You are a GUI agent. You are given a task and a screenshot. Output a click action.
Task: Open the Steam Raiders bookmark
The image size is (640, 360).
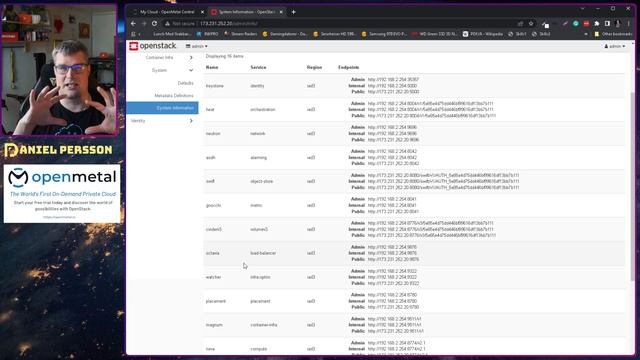click(x=241, y=34)
